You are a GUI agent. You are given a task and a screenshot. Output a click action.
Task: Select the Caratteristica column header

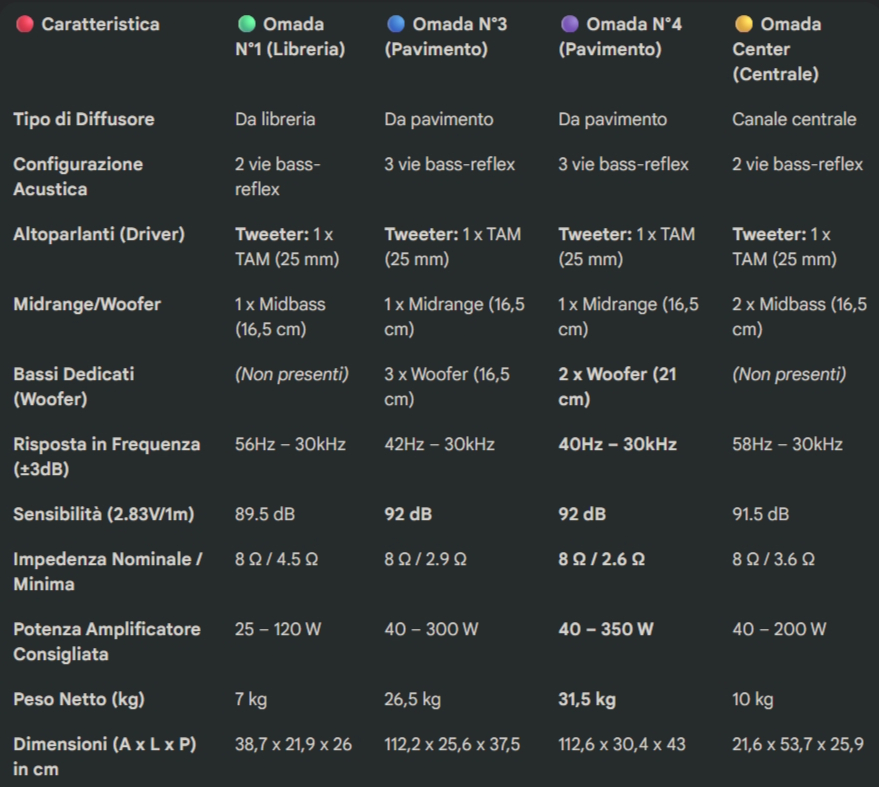pos(100,24)
